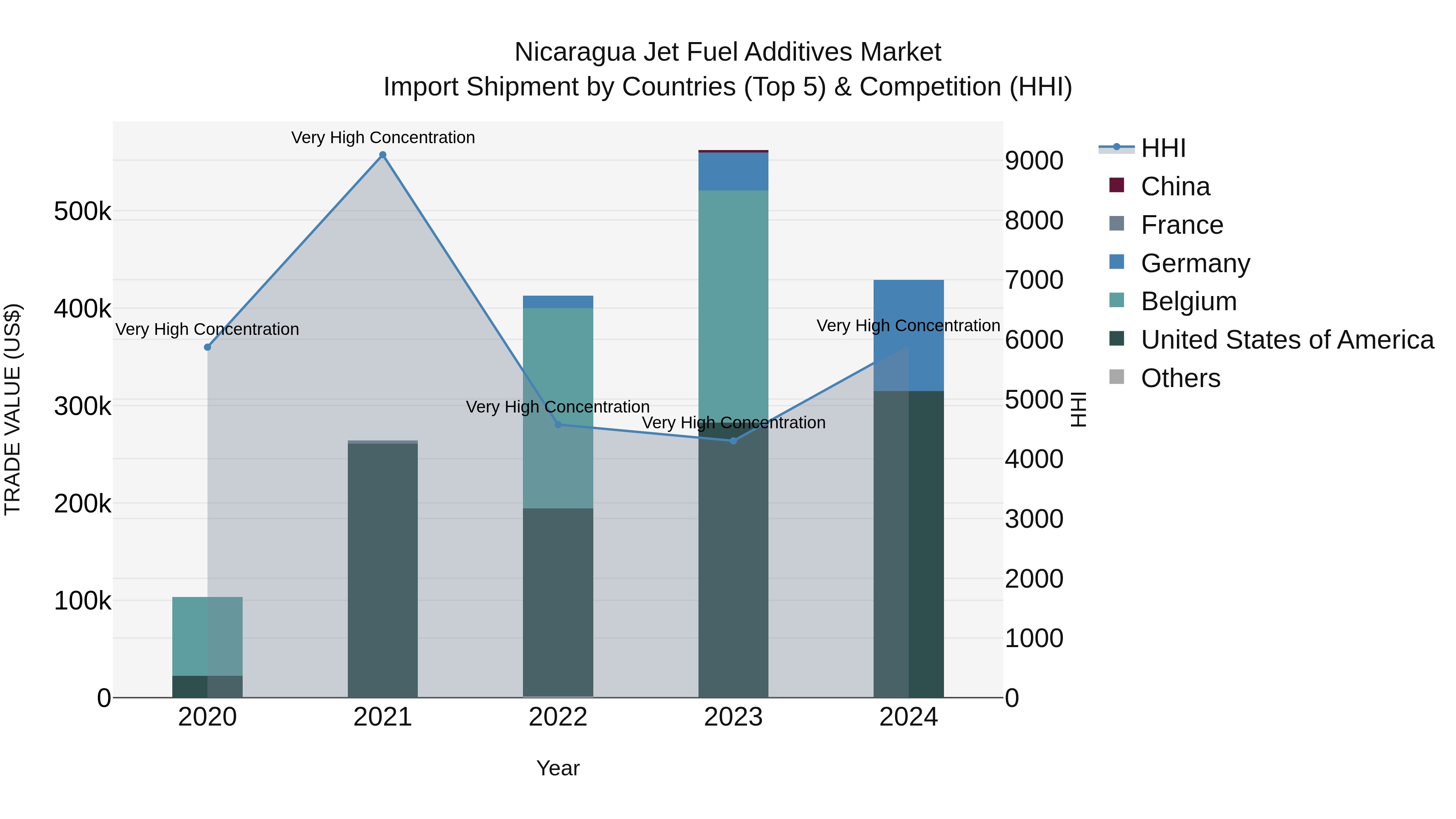Click the 2024 x-axis label
Viewport: 1456px width, 819px height.
[x=909, y=717]
